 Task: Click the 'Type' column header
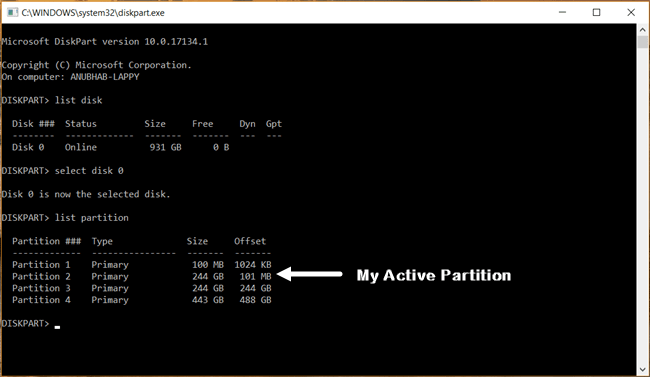tap(102, 241)
